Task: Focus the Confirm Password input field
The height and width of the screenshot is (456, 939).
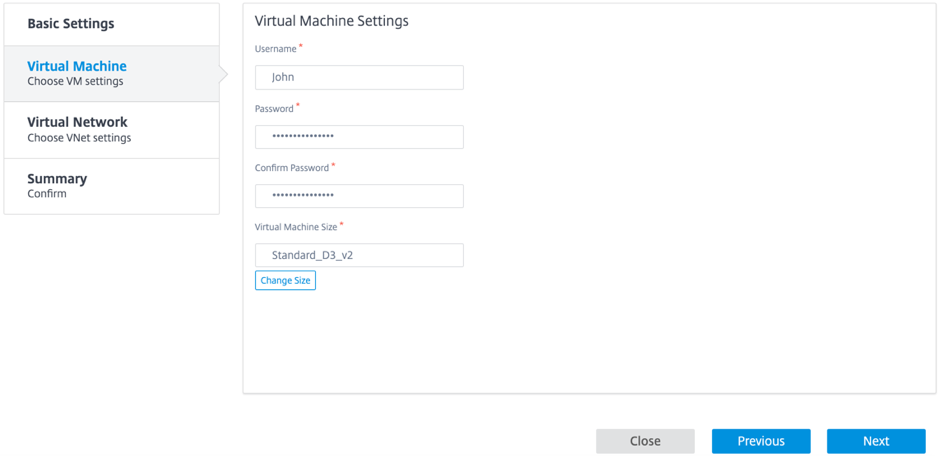Action: (x=359, y=196)
